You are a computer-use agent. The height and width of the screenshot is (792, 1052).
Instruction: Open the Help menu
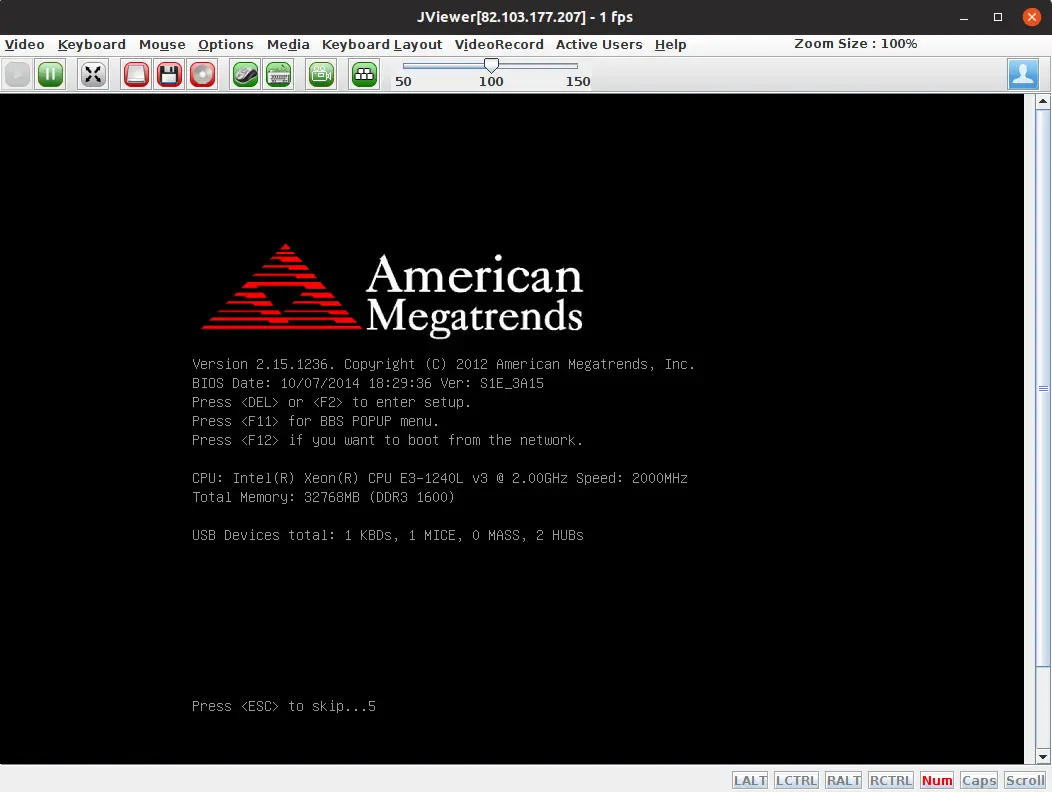670,44
